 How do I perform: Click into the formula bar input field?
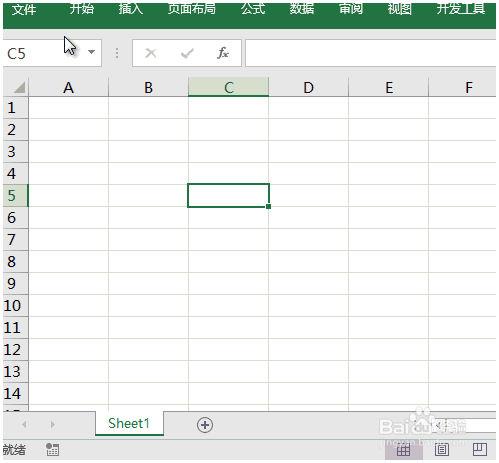pyautogui.click(x=370, y=53)
